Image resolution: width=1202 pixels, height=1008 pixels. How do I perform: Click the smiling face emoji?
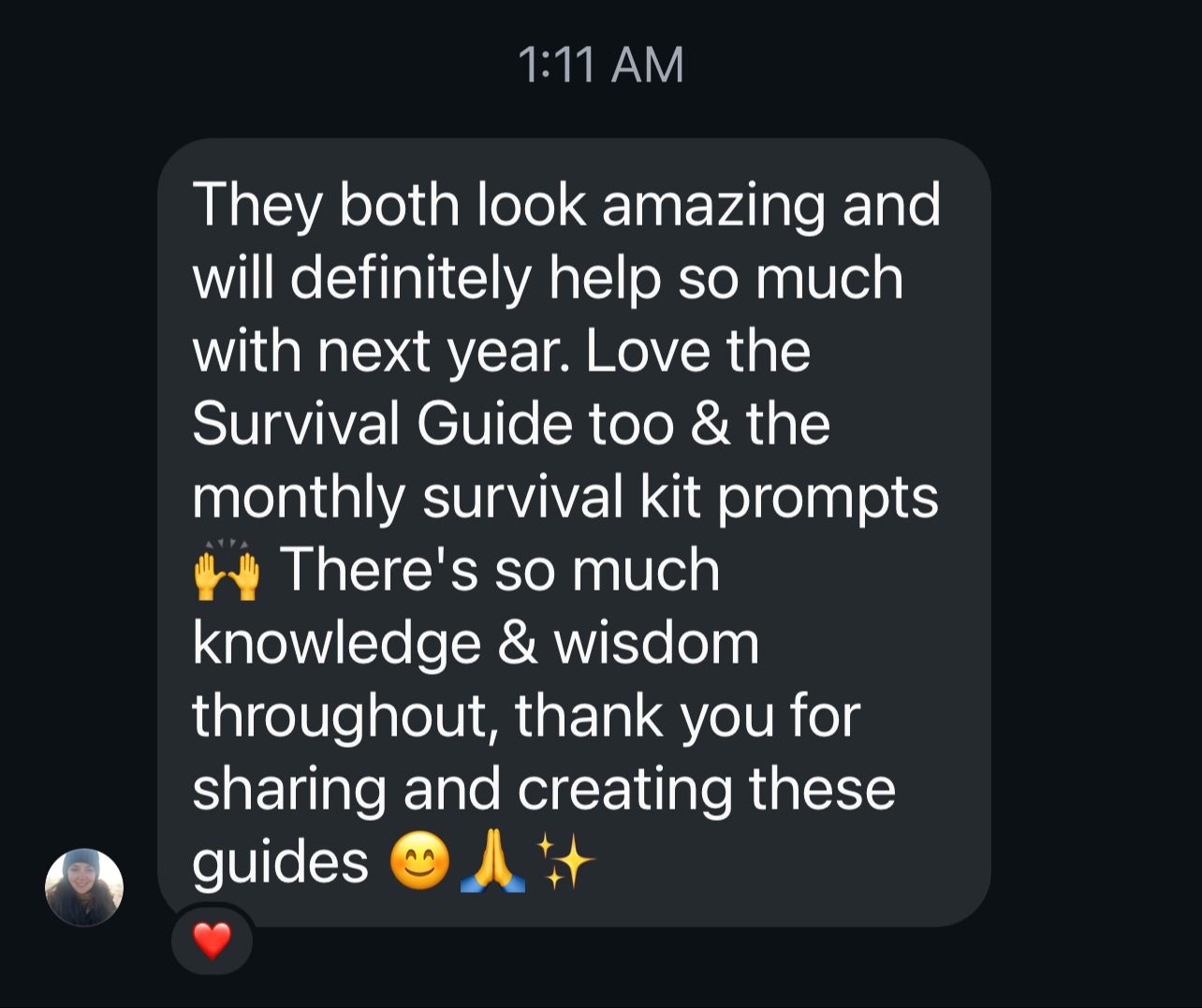tap(419, 862)
